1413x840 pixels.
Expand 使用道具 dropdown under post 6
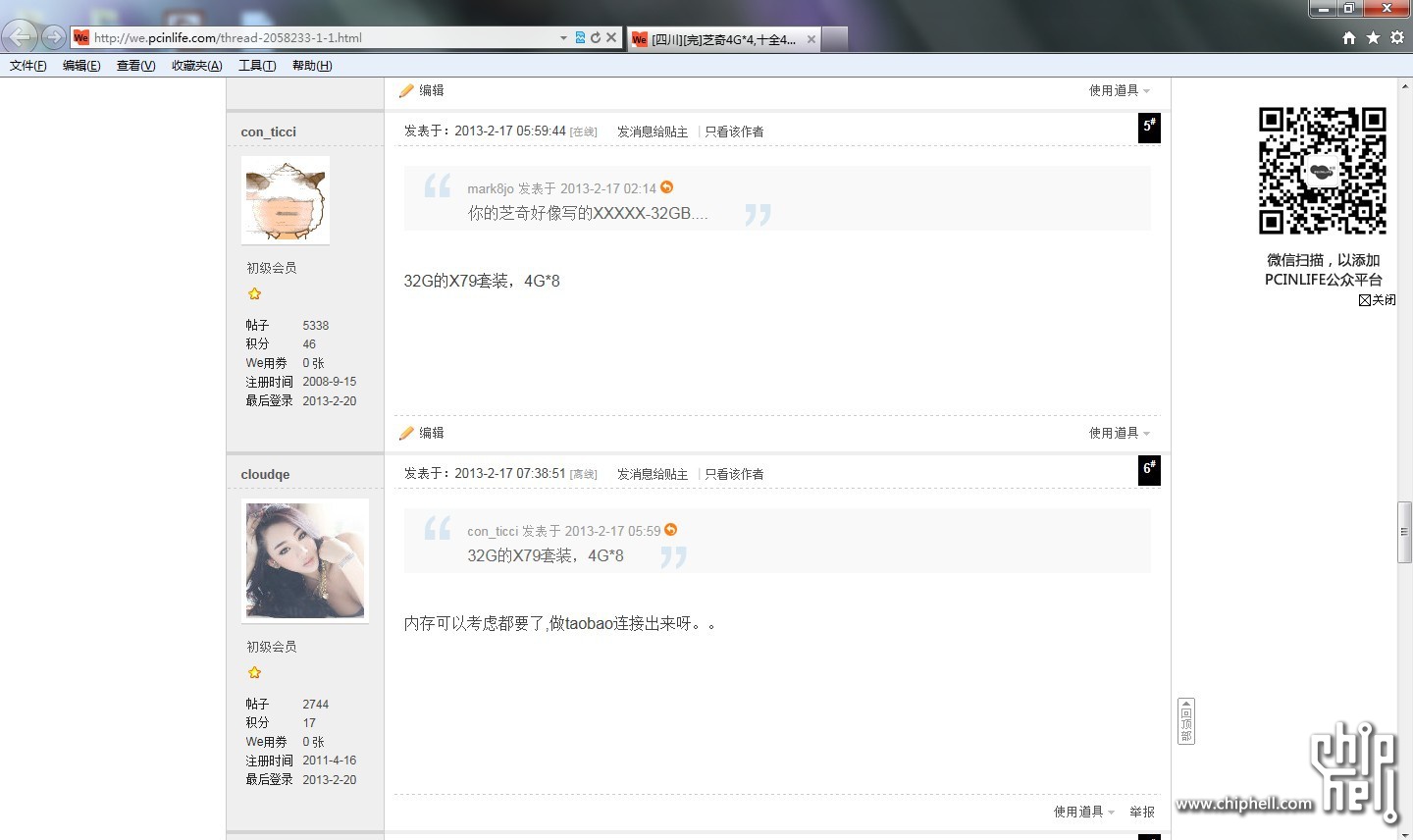point(1084,812)
